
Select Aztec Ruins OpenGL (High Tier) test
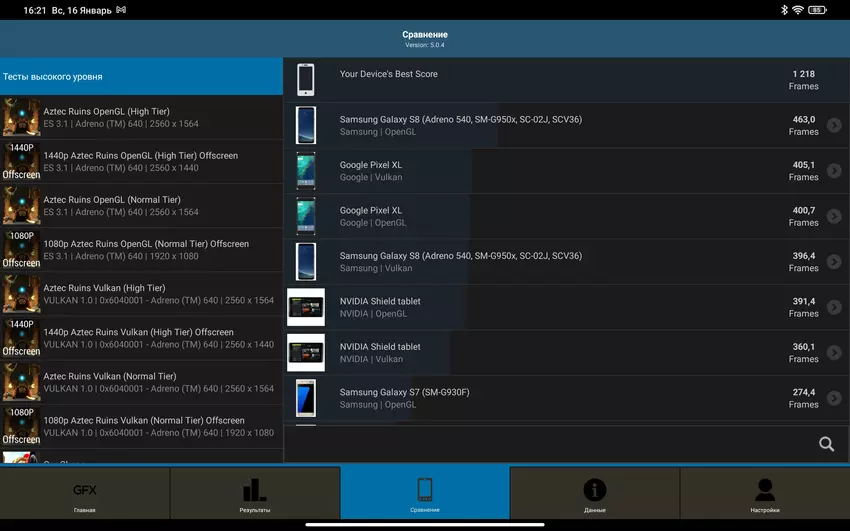[x=141, y=117]
